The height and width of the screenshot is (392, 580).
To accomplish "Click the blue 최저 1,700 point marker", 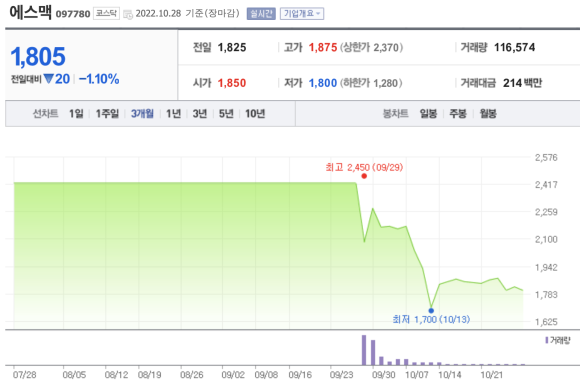I will [431, 311].
